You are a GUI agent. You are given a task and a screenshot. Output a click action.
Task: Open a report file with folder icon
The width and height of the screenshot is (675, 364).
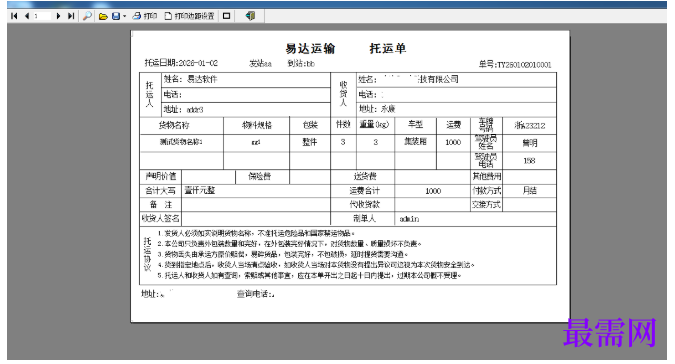click(x=103, y=16)
